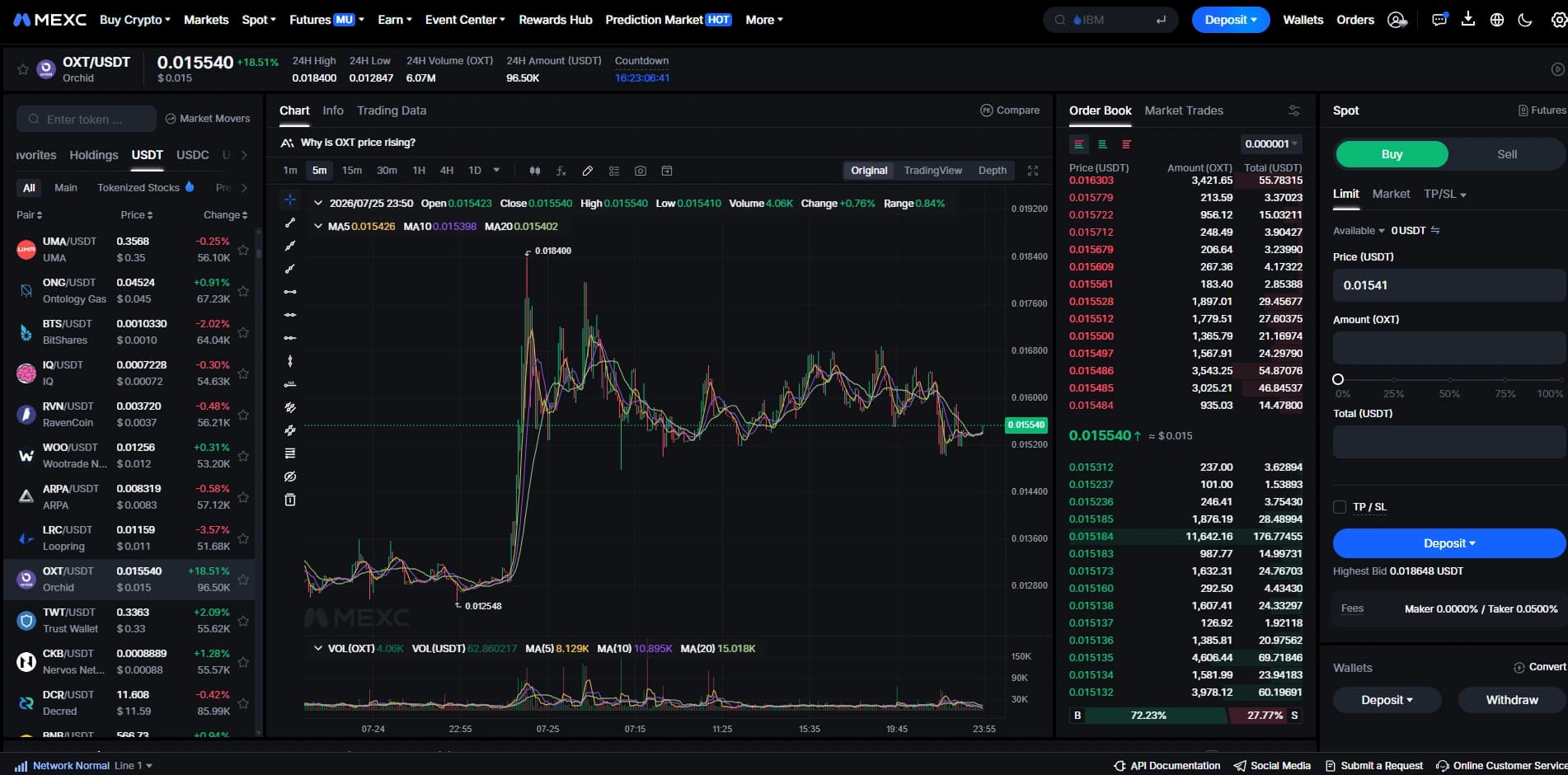Click the blue Deposit button in header
Image resolution: width=1568 pixels, height=775 pixels.
click(x=1231, y=20)
